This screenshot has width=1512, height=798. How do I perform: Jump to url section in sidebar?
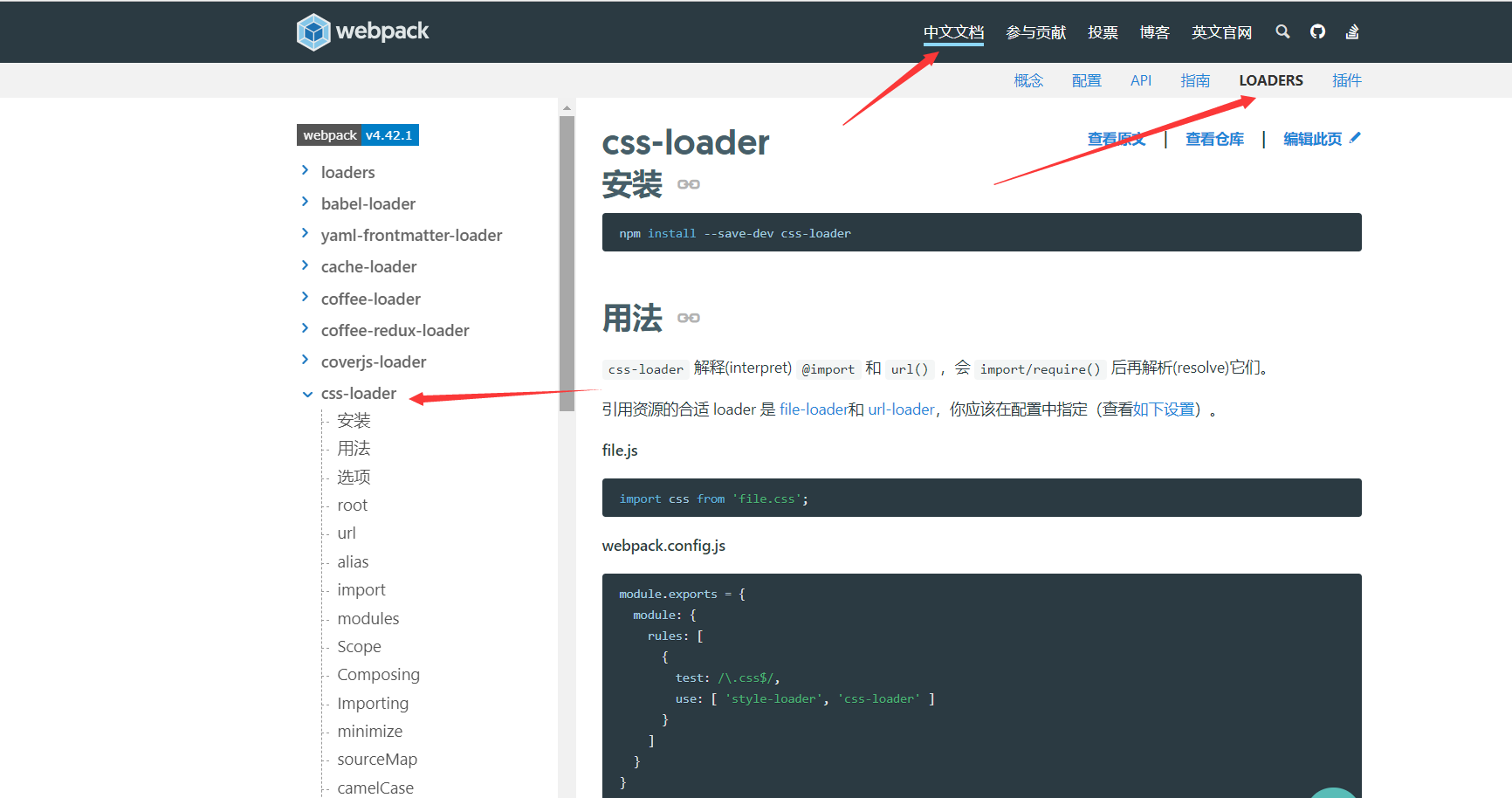tap(347, 533)
